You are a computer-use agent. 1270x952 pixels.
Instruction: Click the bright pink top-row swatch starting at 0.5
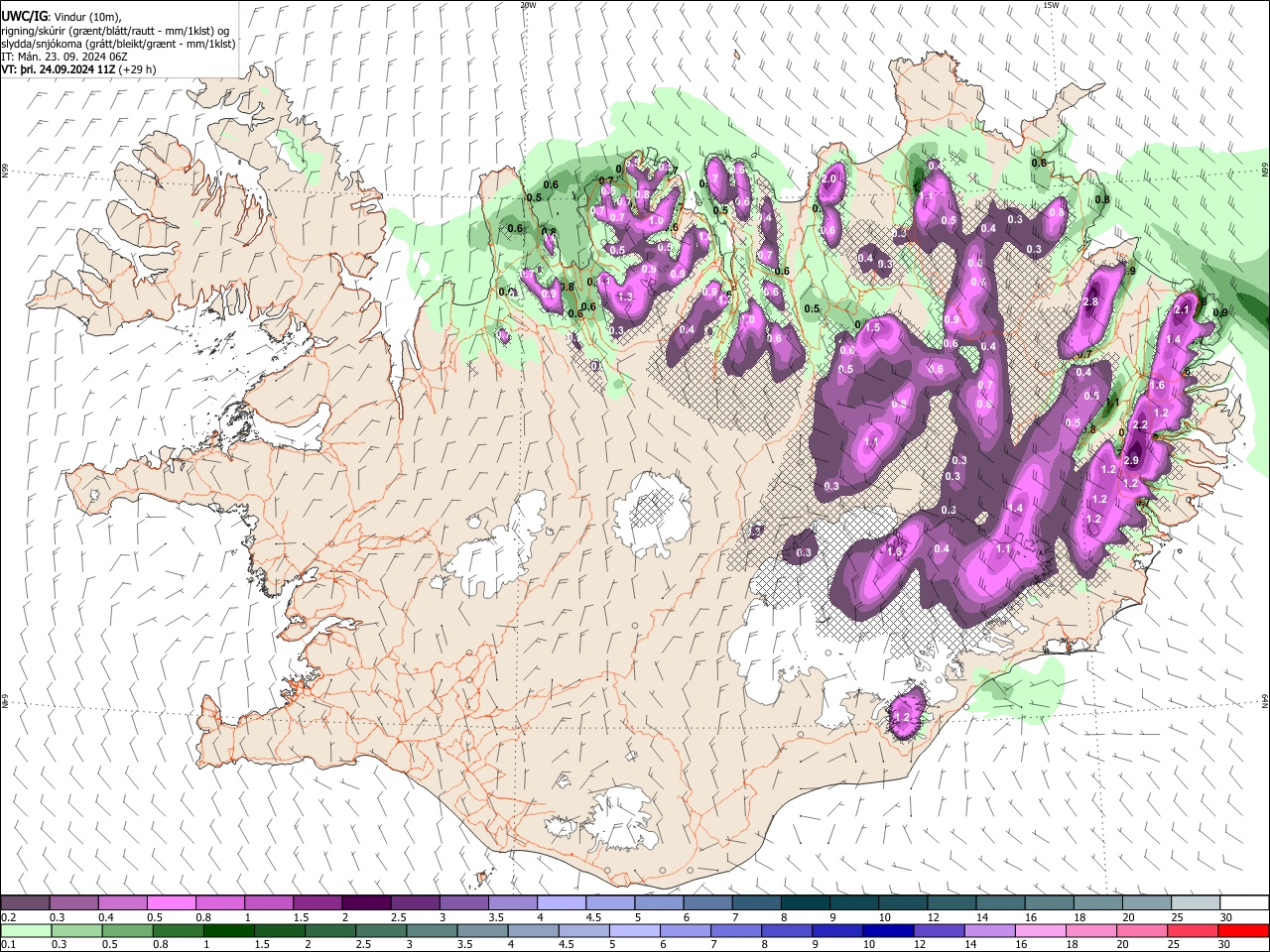coord(172,903)
